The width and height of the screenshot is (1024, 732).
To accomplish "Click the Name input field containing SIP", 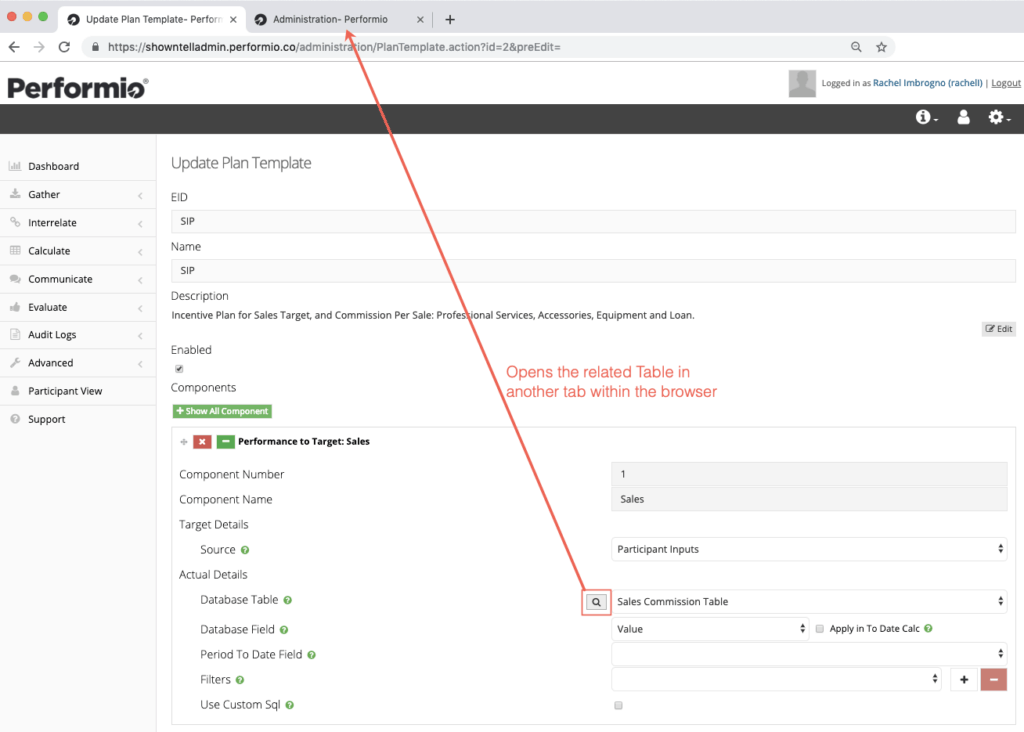I will click(x=593, y=271).
